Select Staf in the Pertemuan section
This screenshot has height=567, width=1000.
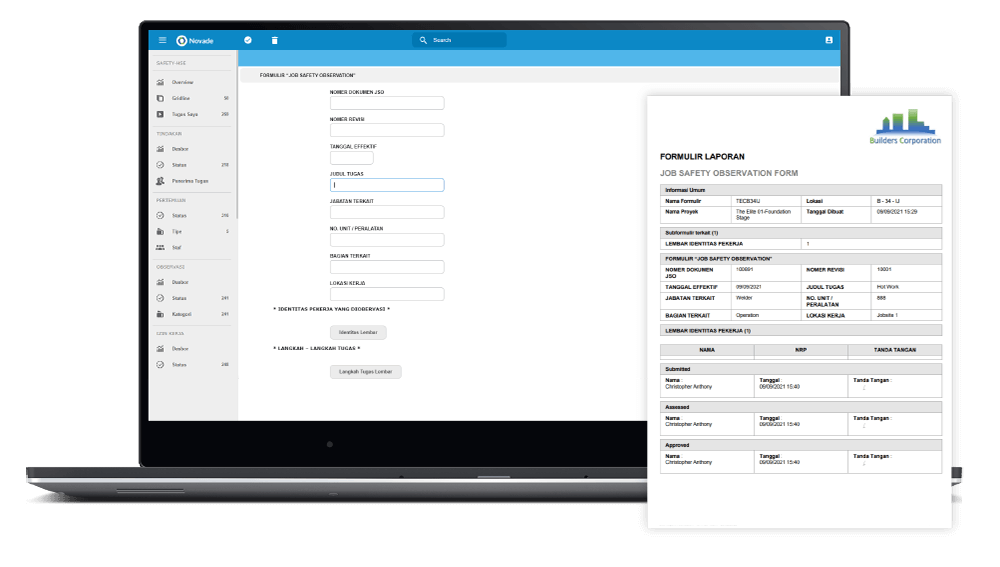(x=177, y=247)
